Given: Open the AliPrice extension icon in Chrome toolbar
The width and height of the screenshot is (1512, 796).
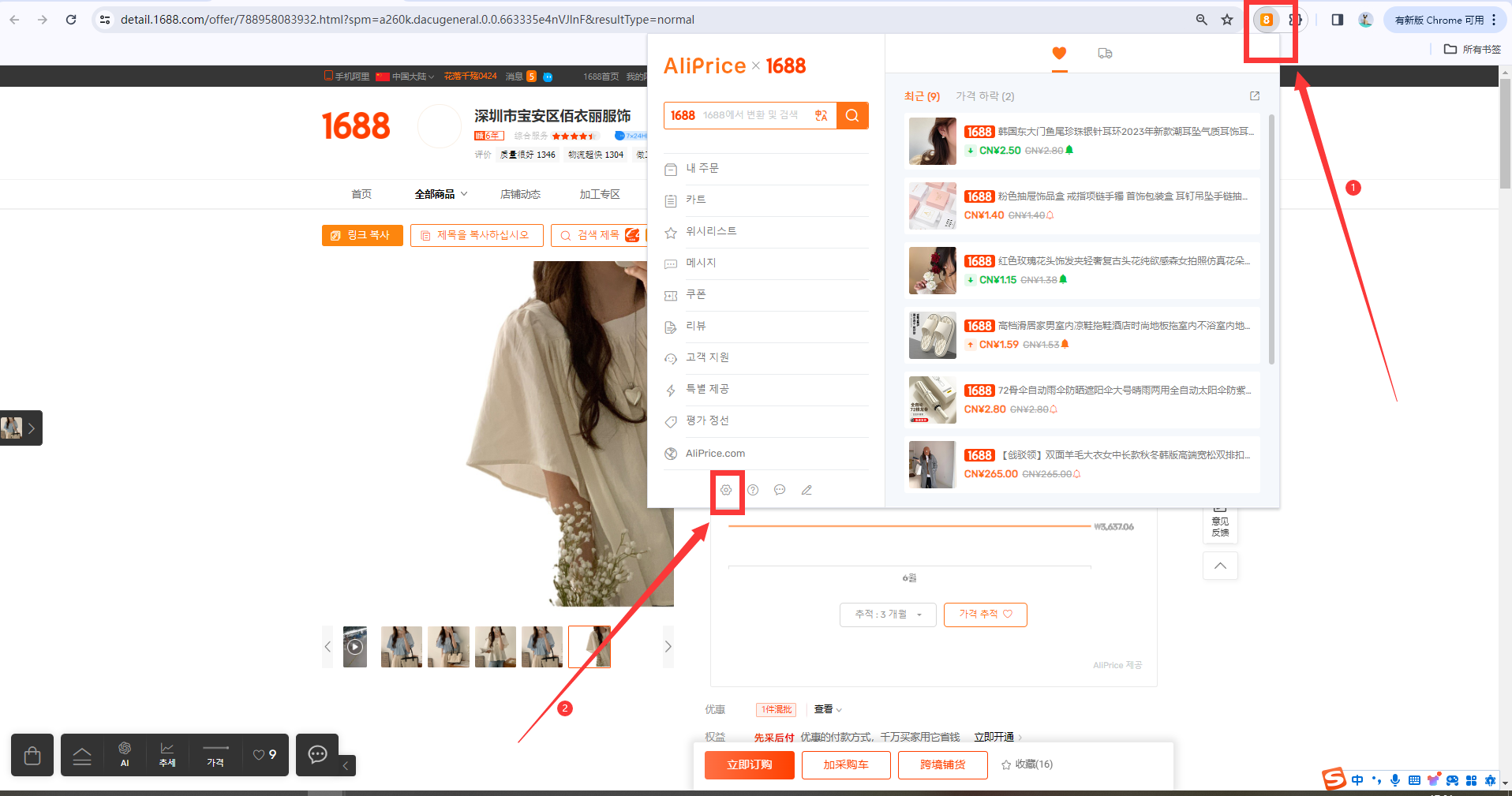Looking at the screenshot, I should tap(1267, 20).
